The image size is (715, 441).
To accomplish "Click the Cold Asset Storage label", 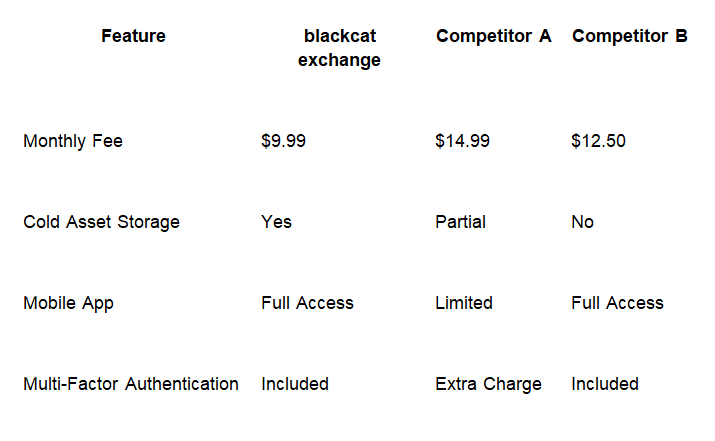I will 101,222.
